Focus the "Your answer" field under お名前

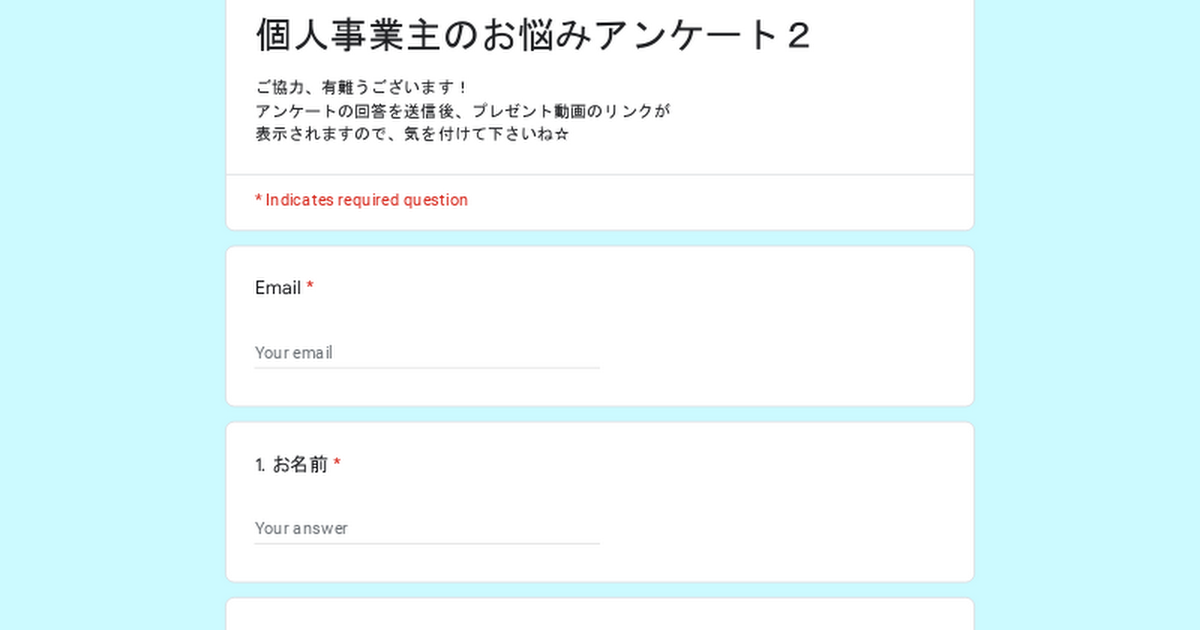[426, 529]
